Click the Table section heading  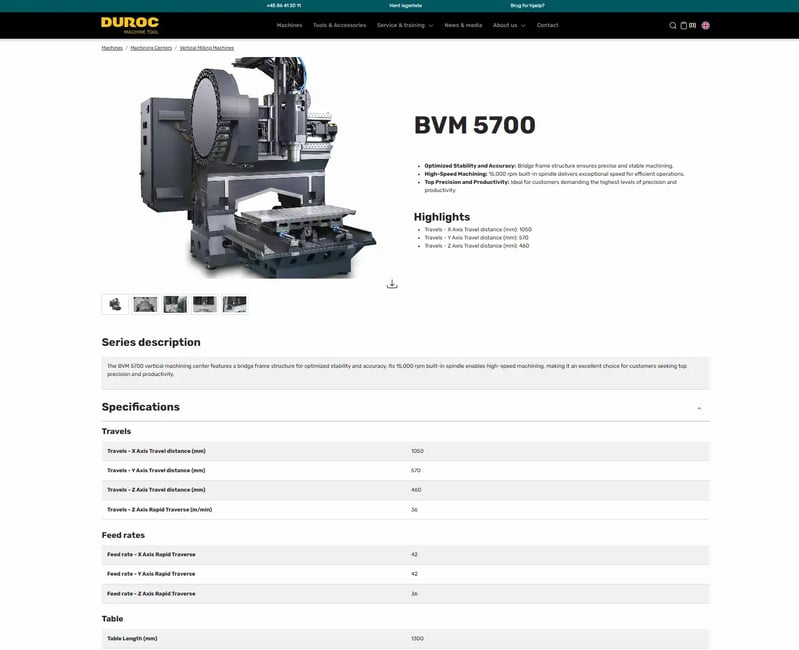click(112, 619)
